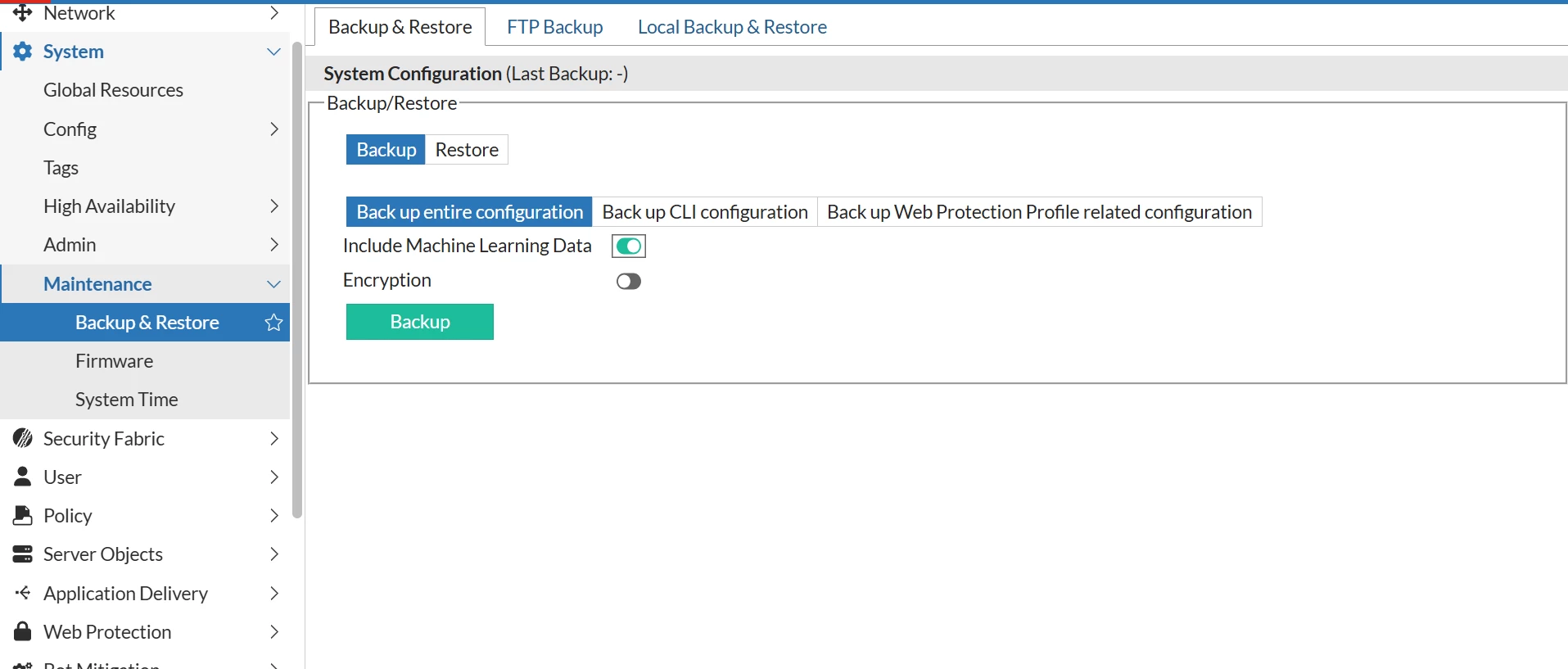
Task: Click the Policy icon
Action: coord(23,515)
